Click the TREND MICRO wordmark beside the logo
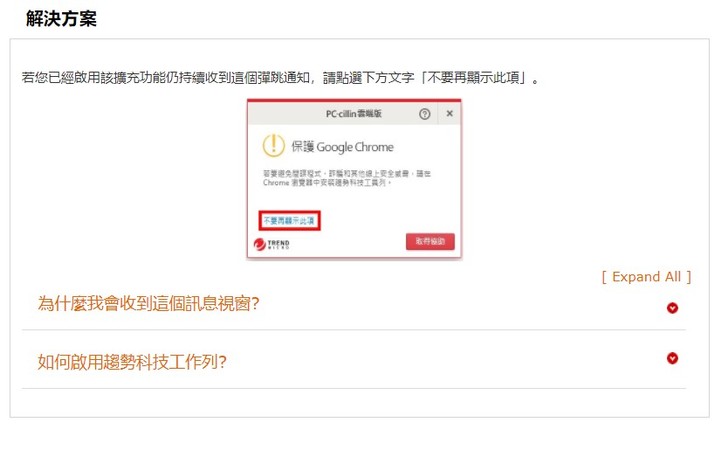 (x=279, y=244)
